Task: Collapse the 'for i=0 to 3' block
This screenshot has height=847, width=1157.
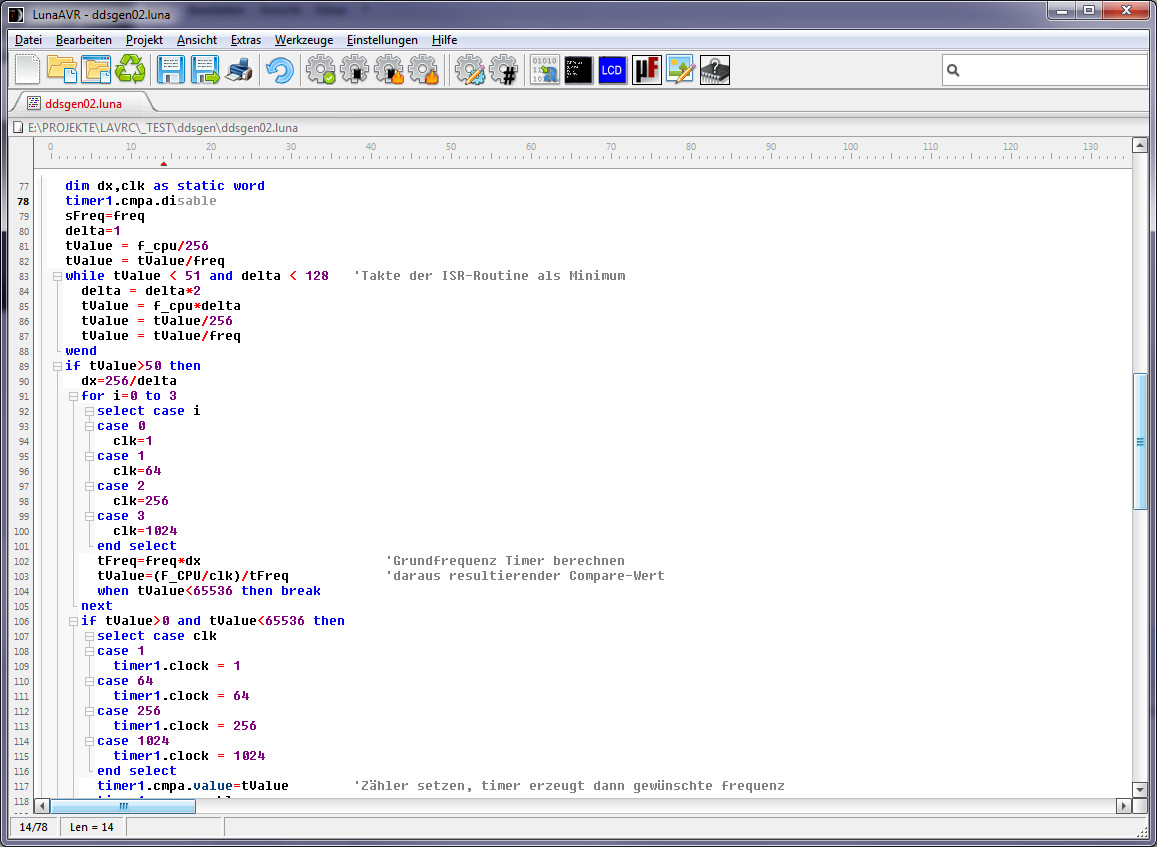Action: [73, 396]
